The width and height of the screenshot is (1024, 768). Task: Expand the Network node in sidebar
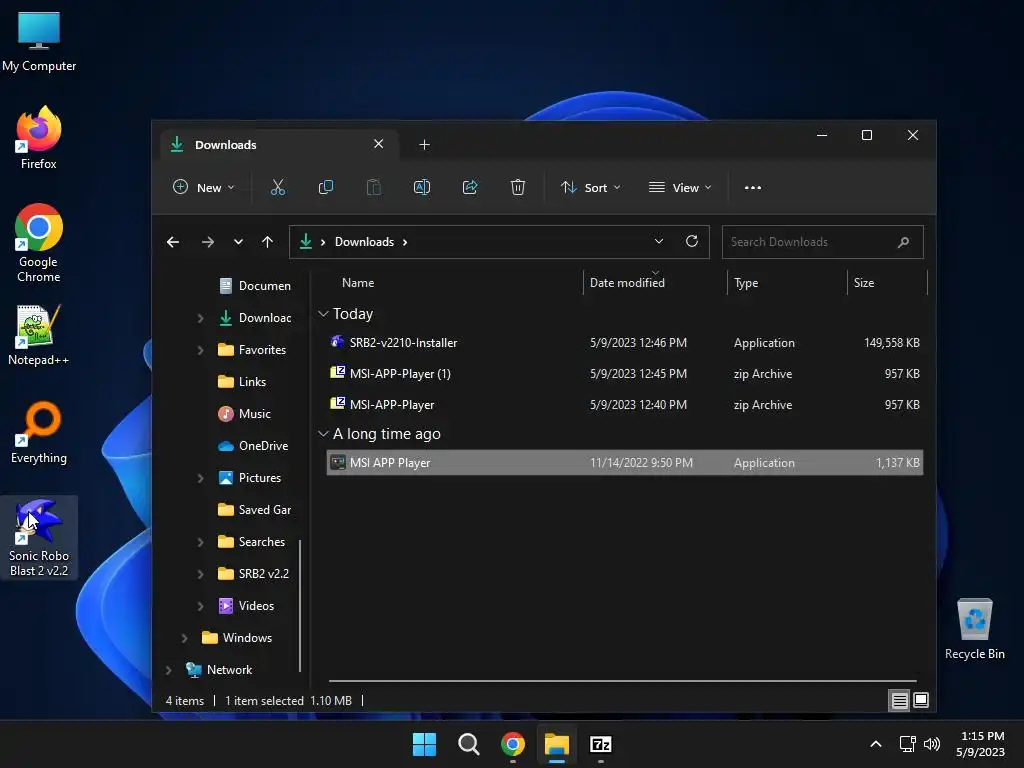tap(168, 670)
